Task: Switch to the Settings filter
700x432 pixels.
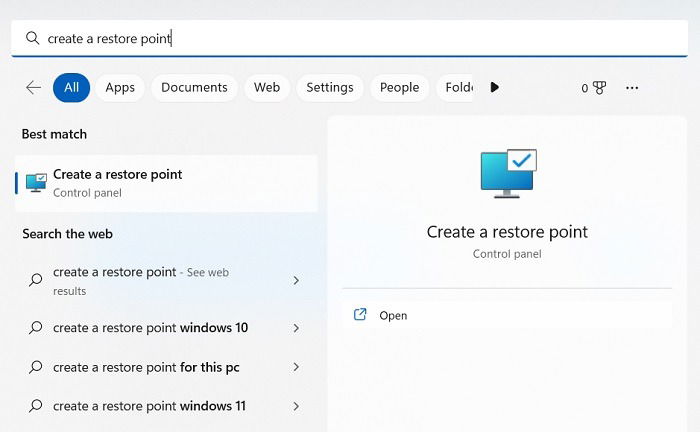Action: pyautogui.click(x=330, y=87)
